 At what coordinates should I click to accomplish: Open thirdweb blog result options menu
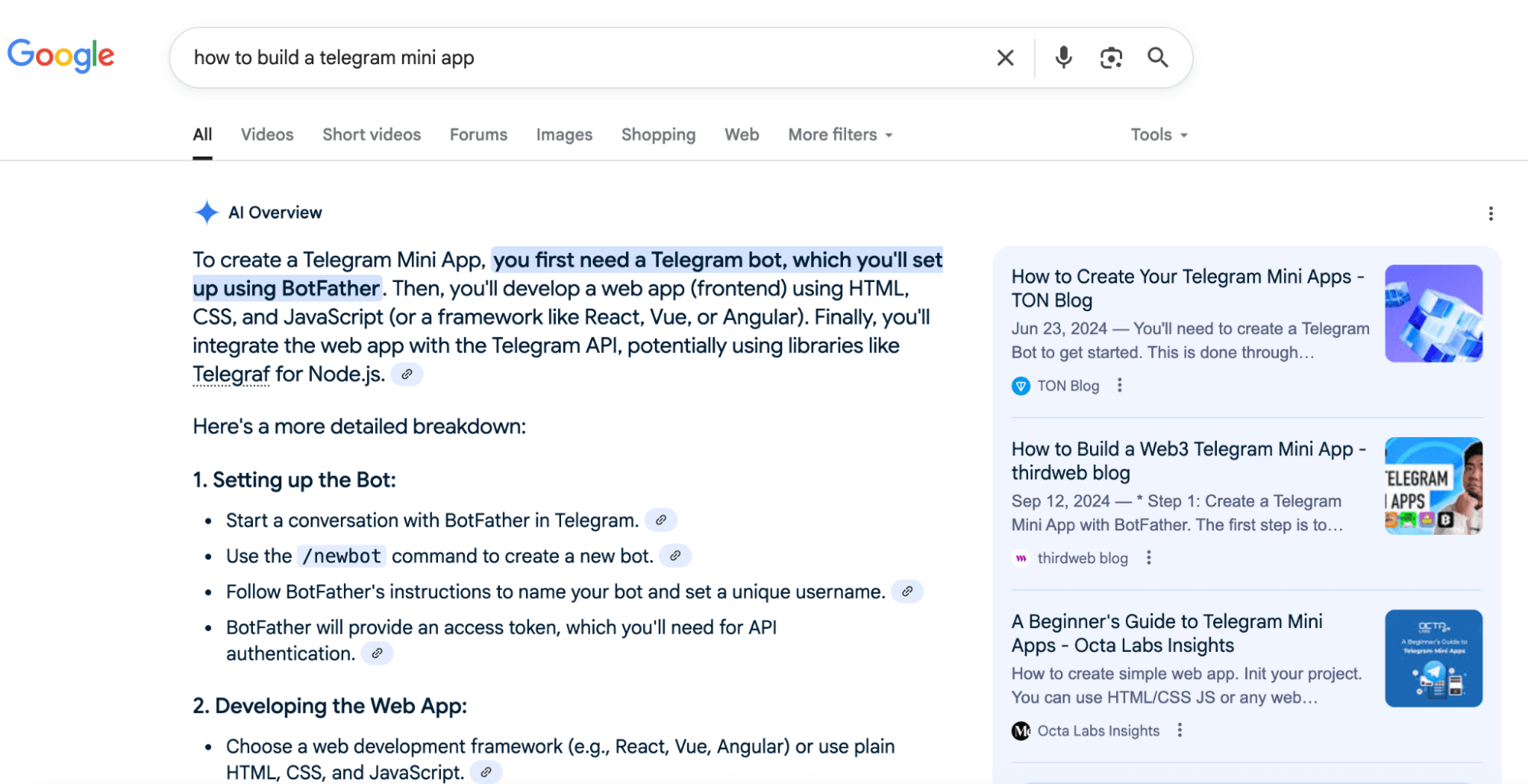[1148, 559]
